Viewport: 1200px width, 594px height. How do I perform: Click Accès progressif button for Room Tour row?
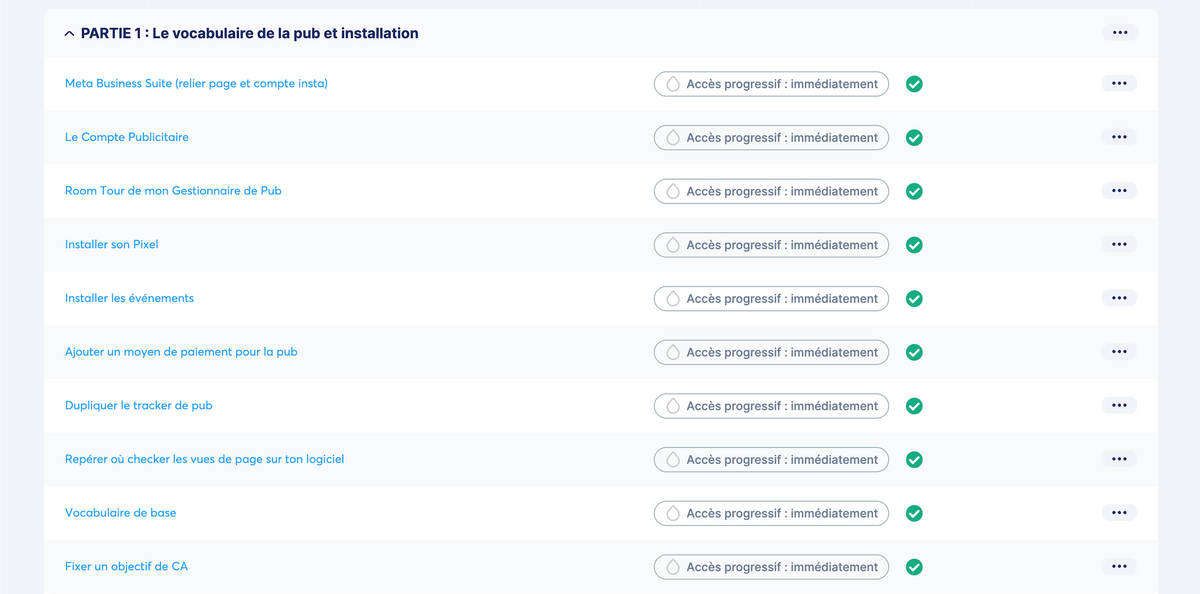pos(771,191)
